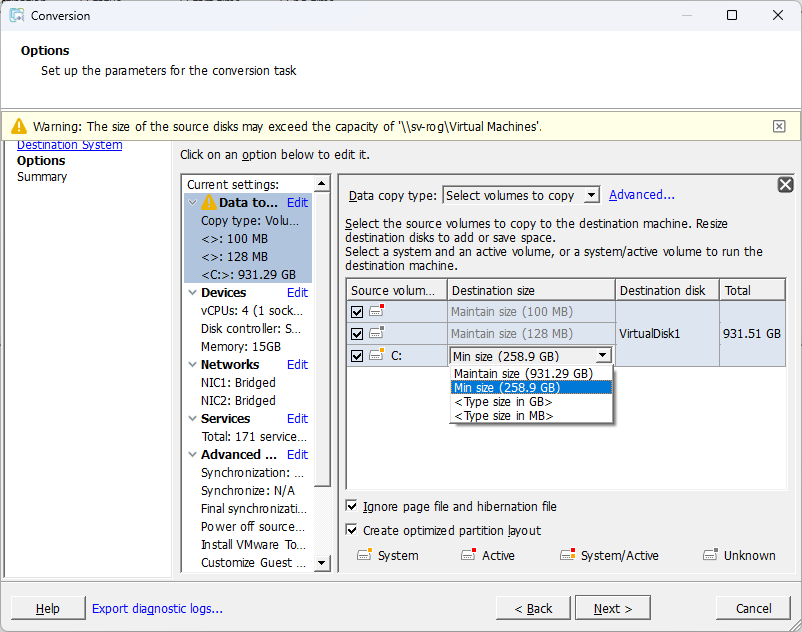Edit the Services settings
Image resolution: width=802 pixels, height=632 pixels.
(x=297, y=418)
